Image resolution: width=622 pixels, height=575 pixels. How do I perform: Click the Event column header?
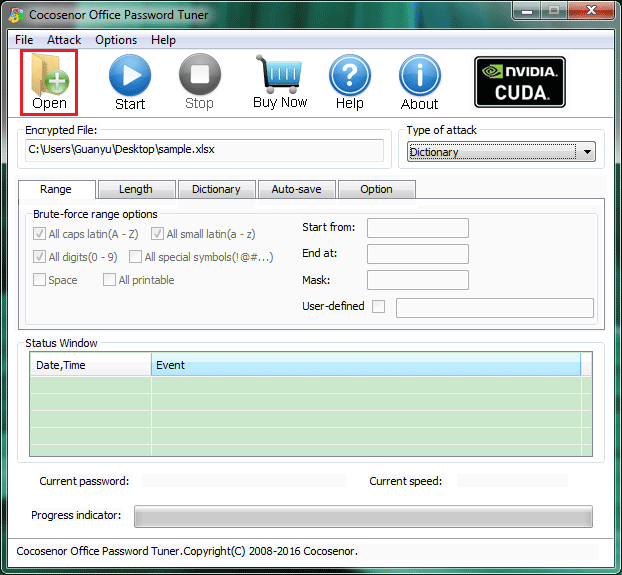pos(366,365)
